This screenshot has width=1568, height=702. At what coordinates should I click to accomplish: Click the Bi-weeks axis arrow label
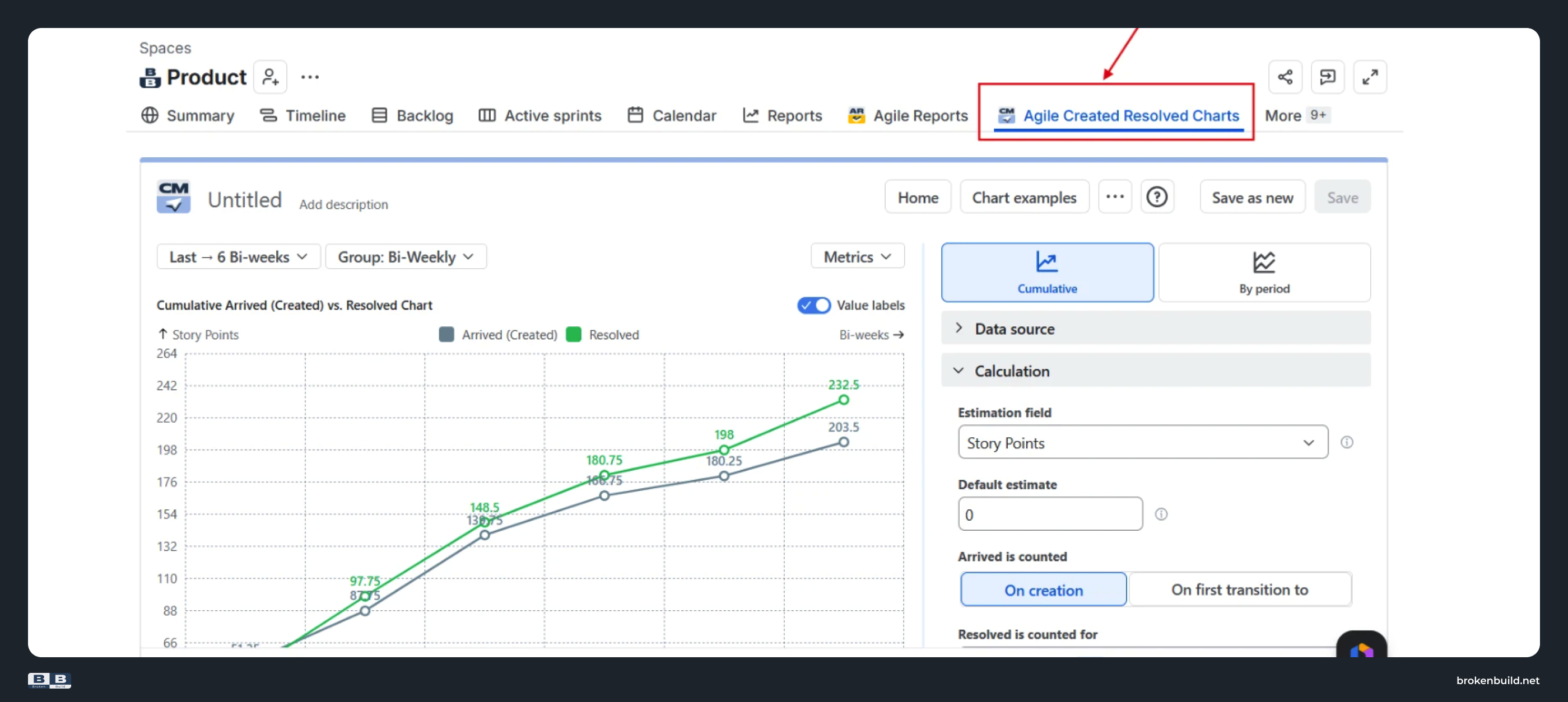point(872,335)
